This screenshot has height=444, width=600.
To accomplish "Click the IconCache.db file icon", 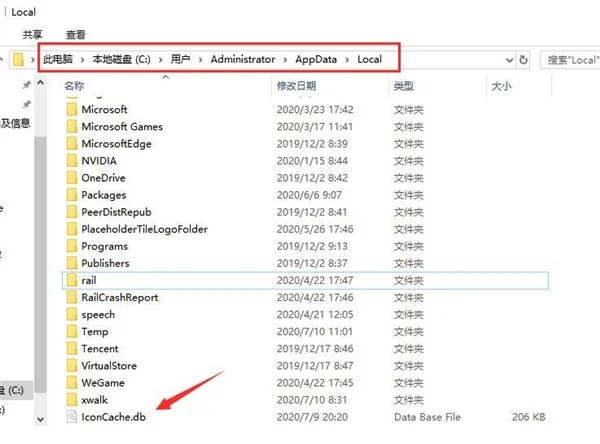I will pos(72,417).
